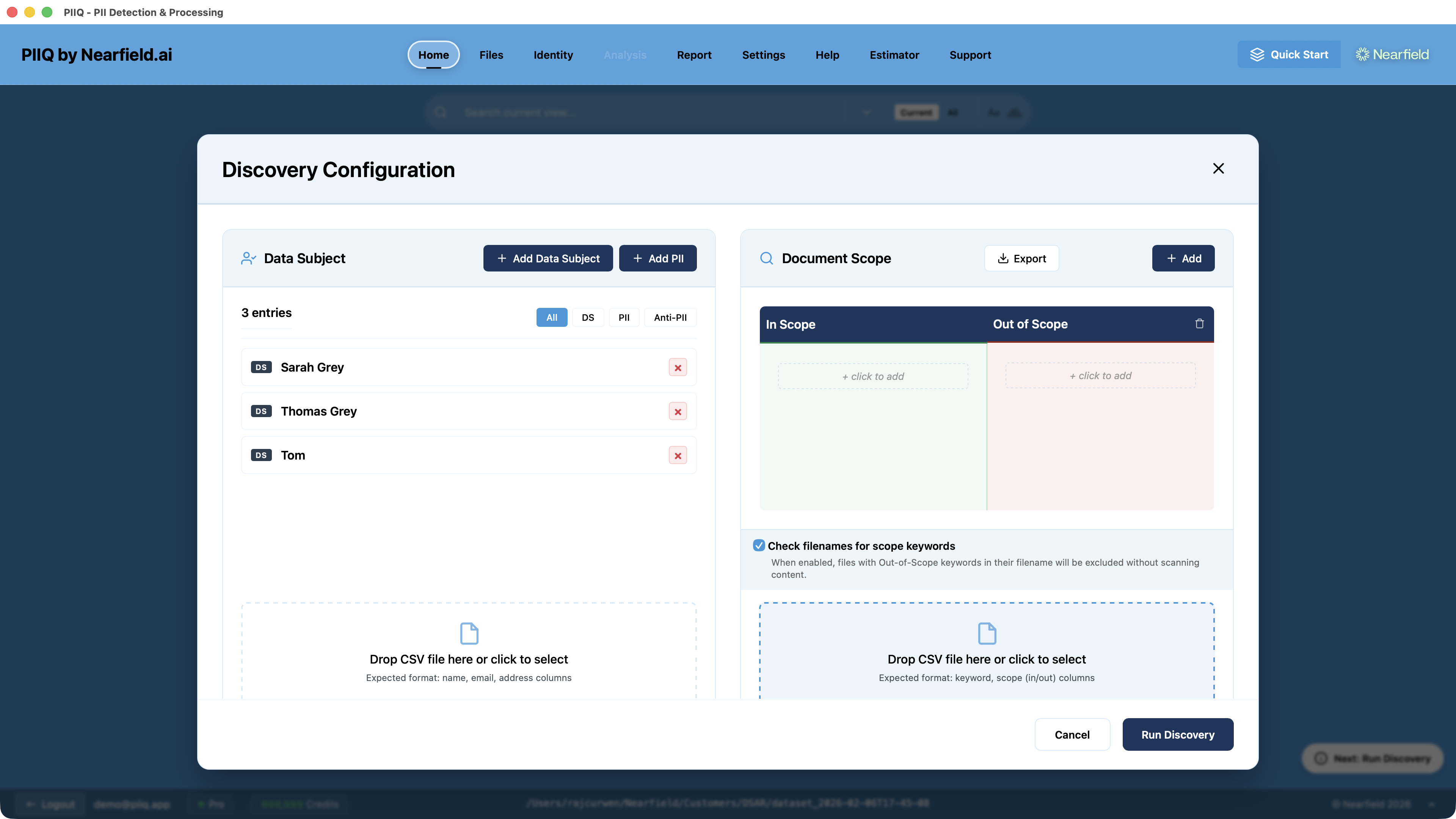Remove Sarah Grey using the red X icon
Image resolution: width=1456 pixels, height=819 pixels.
678,367
